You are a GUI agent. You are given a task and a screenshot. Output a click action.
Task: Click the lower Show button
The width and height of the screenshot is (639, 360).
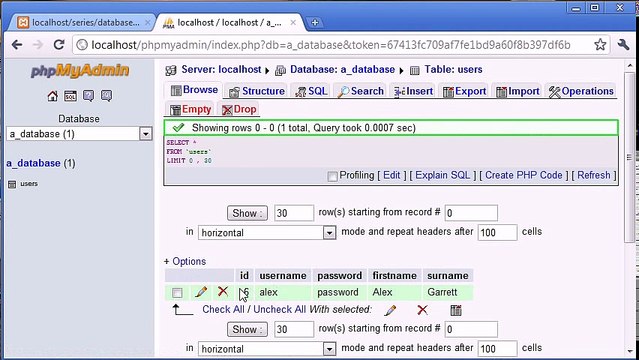tap(247, 329)
